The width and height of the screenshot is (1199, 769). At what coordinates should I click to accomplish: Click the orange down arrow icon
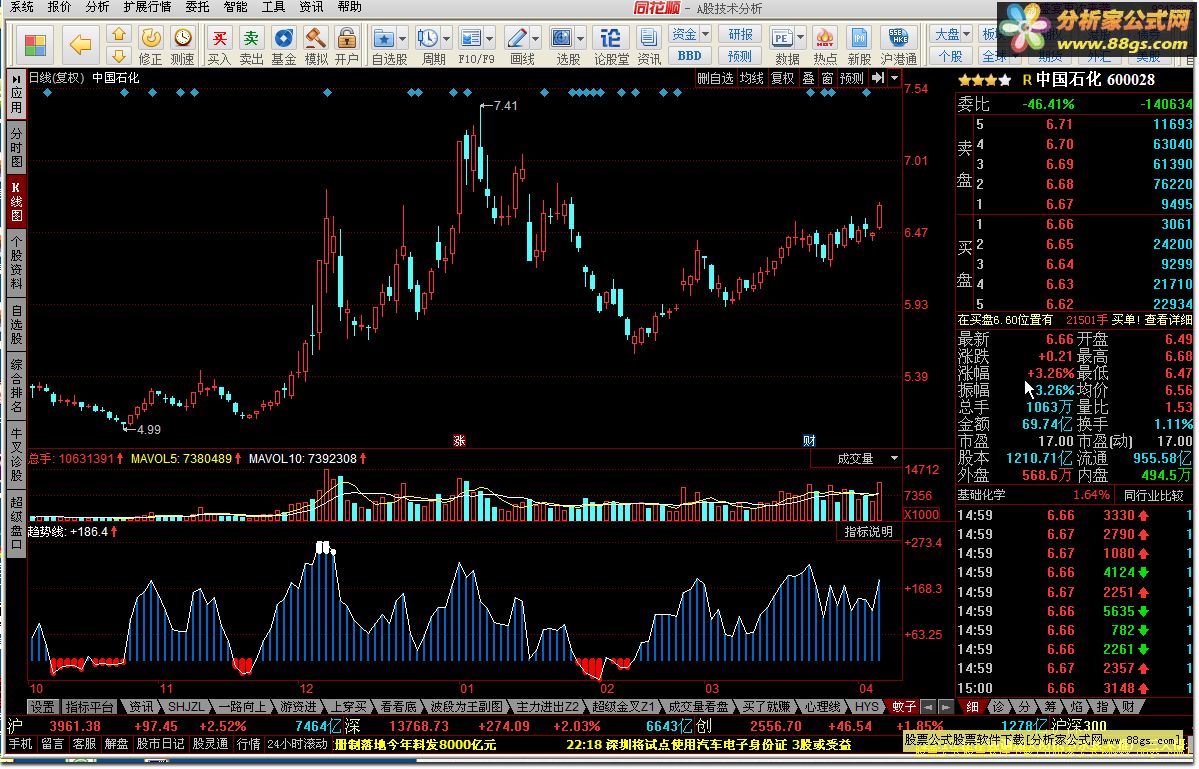coord(119,56)
